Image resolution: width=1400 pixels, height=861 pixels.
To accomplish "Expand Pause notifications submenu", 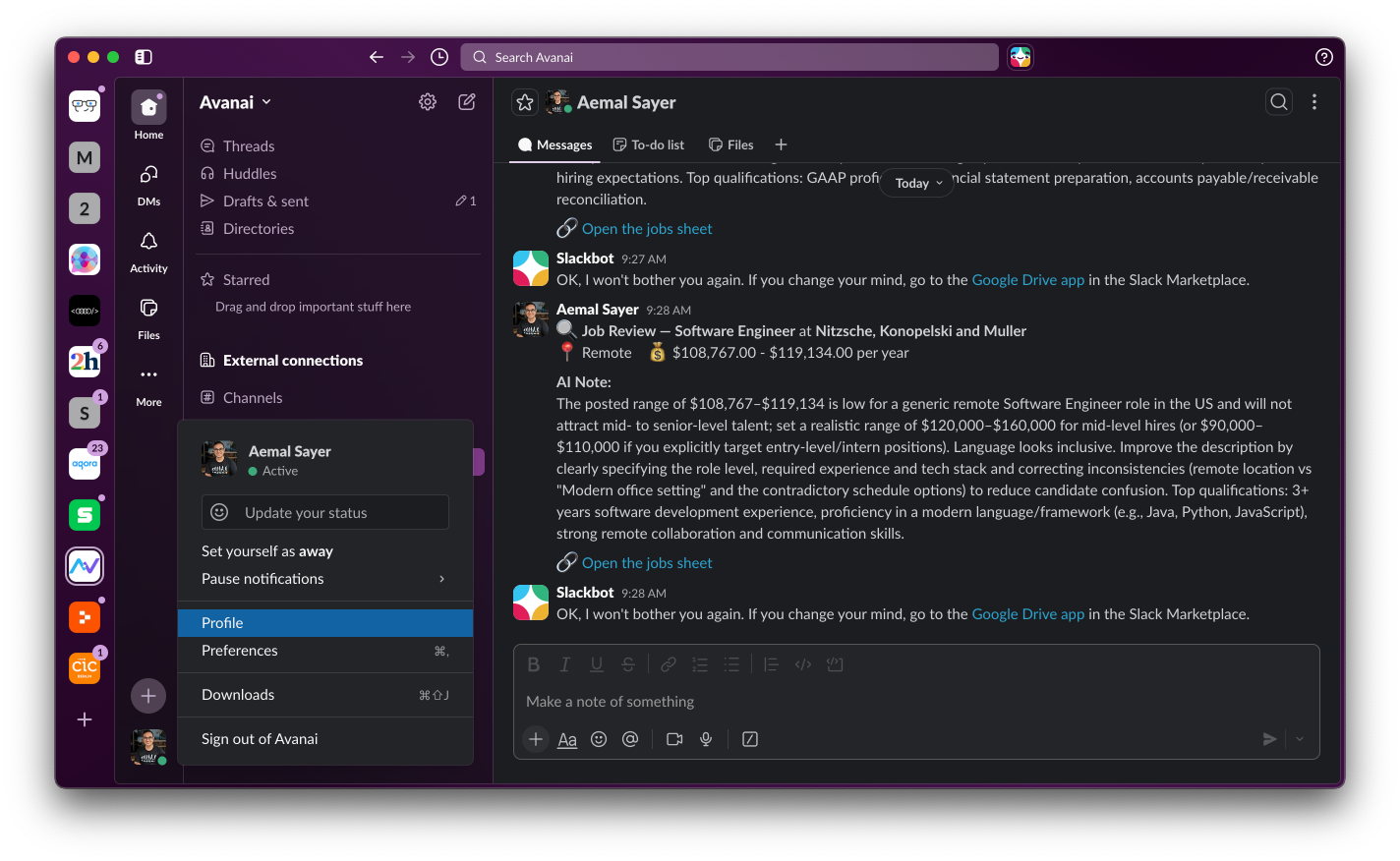I will [325, 579].
